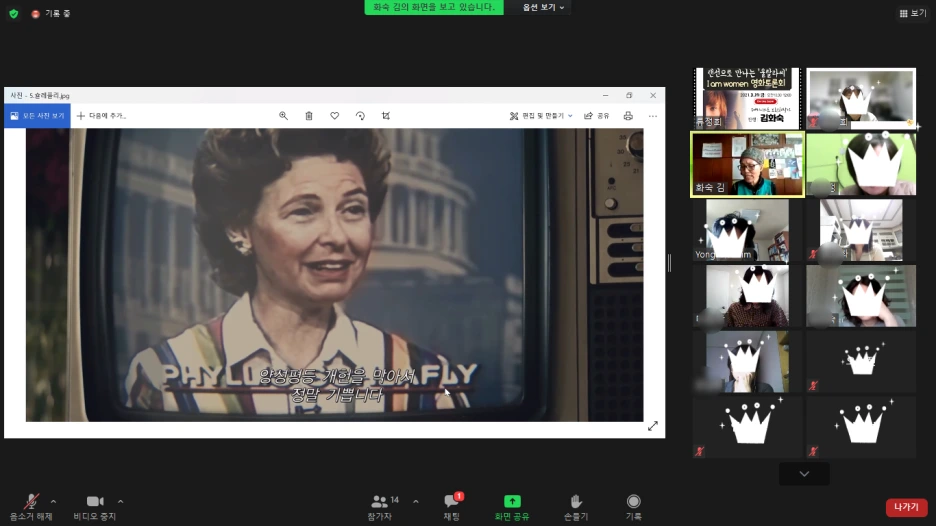
Task: Close the Photos window
Action: point(653,96)
